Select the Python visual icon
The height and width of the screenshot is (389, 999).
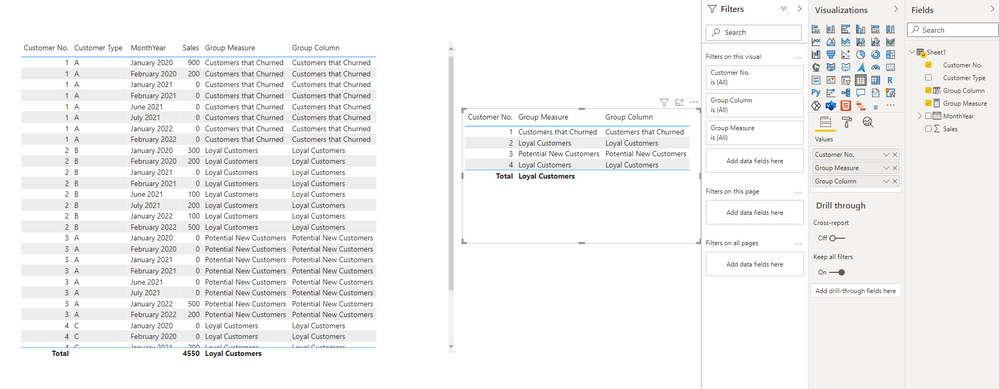pos(816,92)
